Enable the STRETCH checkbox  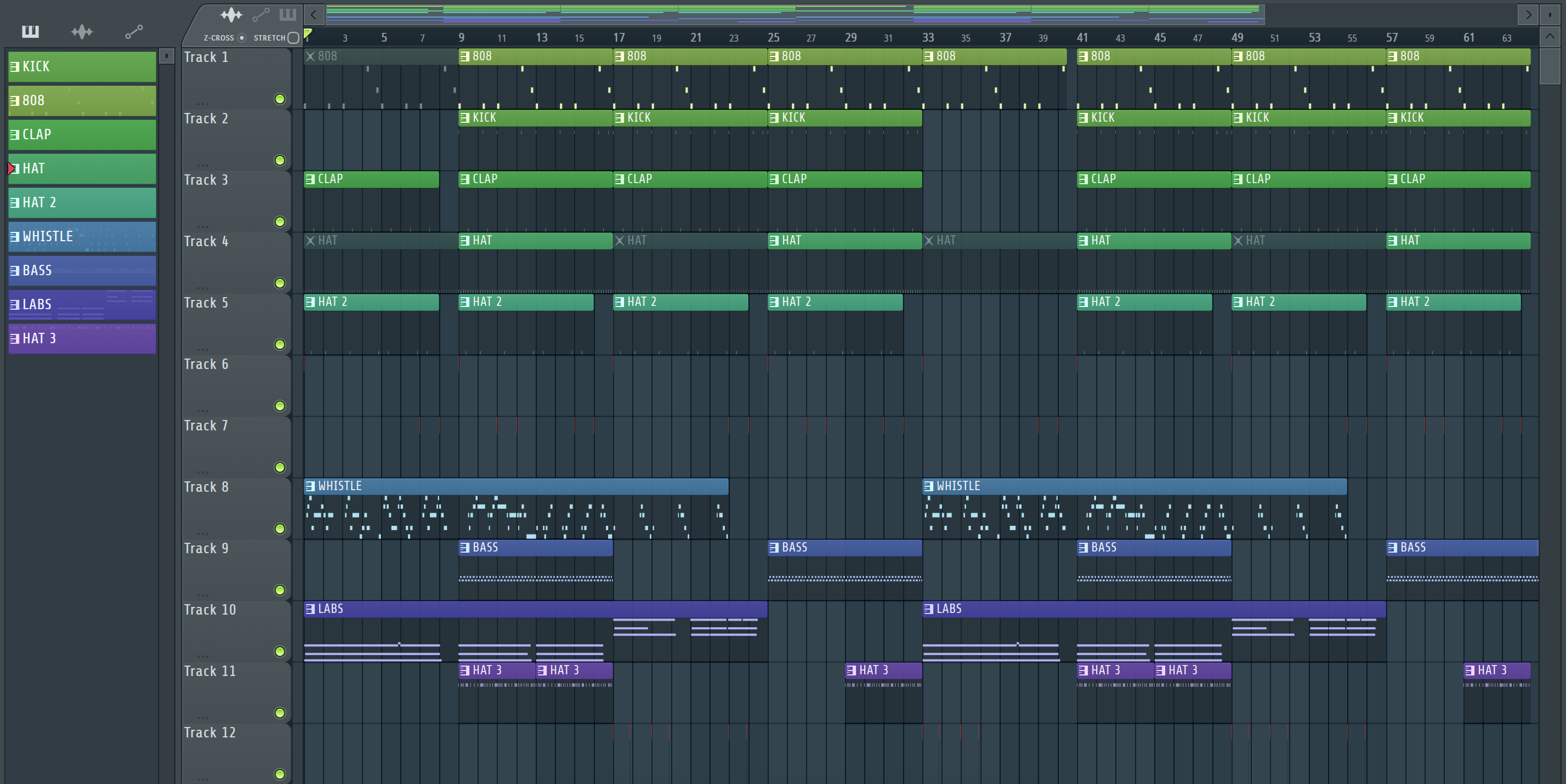click(x=293, y=38)
